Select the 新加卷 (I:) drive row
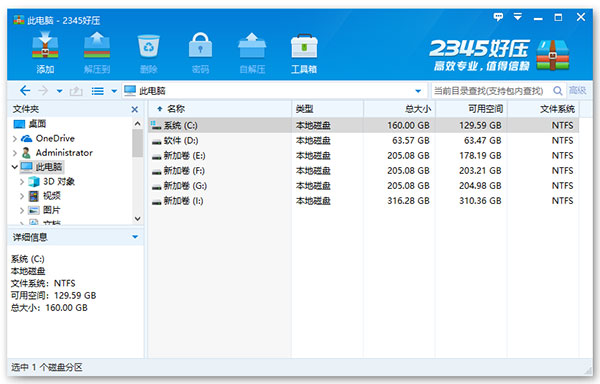 coord(364,201)
